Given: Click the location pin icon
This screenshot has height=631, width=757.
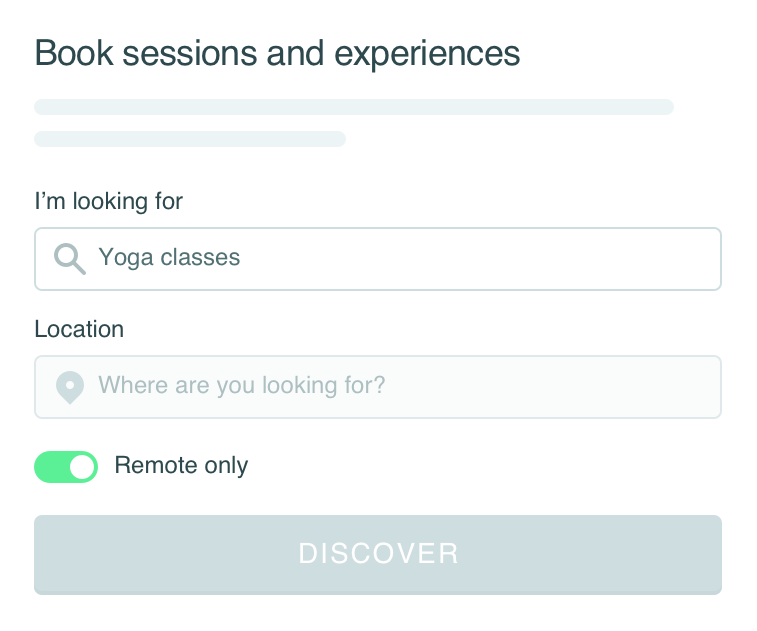Looking at the screenshot, I should tap(69, 386).
